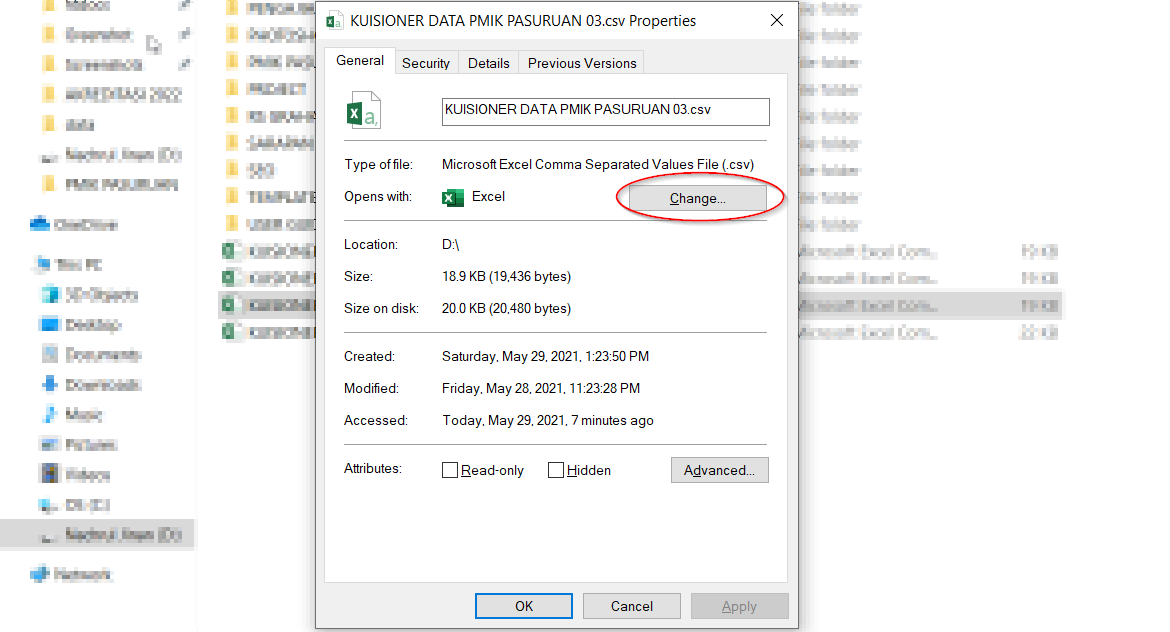This screenshot has width=1170, height=632.
Task: Click the 3D Objects cube icon
Action: [49, 295]
